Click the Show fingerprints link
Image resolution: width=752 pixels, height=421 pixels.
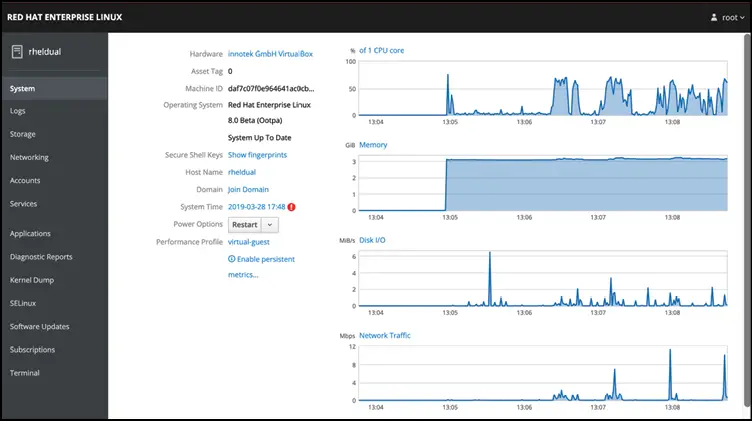point(258,155)
